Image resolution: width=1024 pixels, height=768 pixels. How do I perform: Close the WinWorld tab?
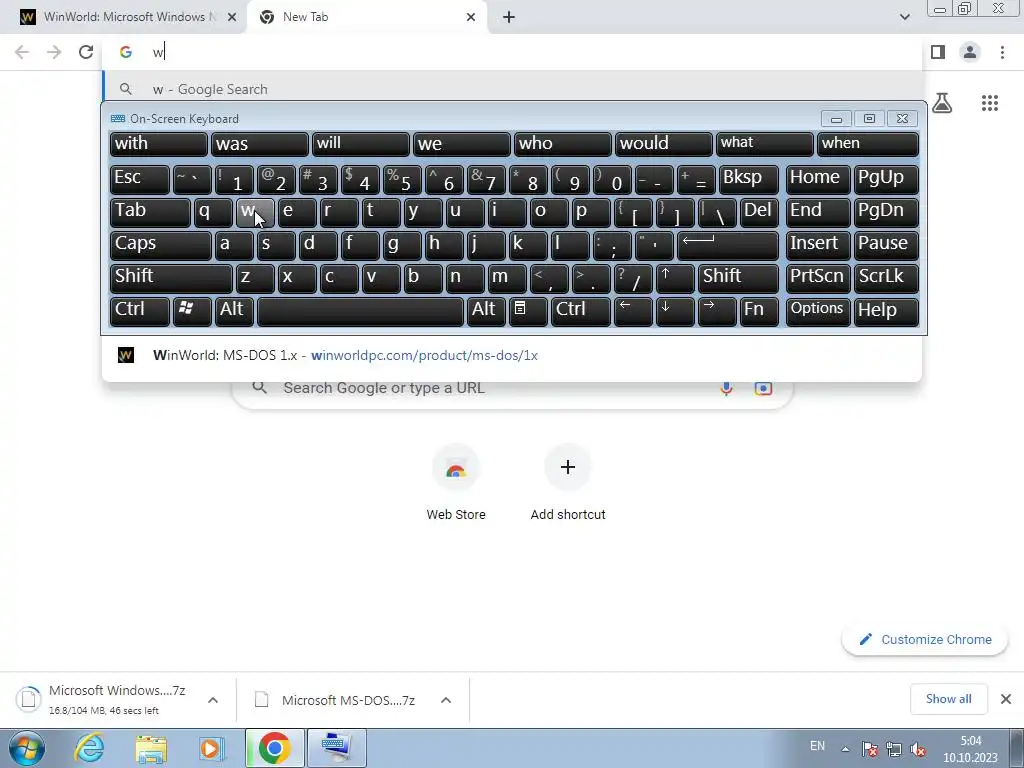(232, 17)
